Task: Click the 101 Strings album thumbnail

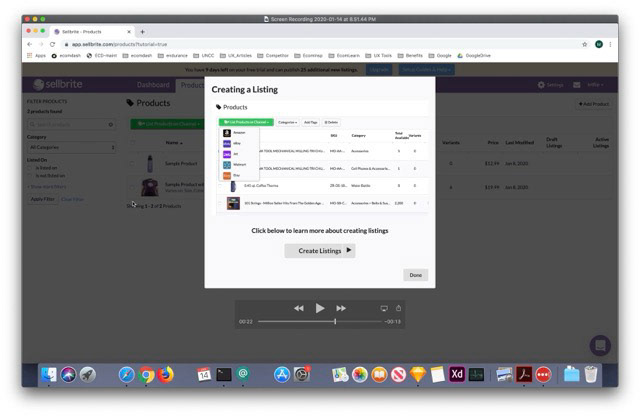Action: (x=233, y=203)
